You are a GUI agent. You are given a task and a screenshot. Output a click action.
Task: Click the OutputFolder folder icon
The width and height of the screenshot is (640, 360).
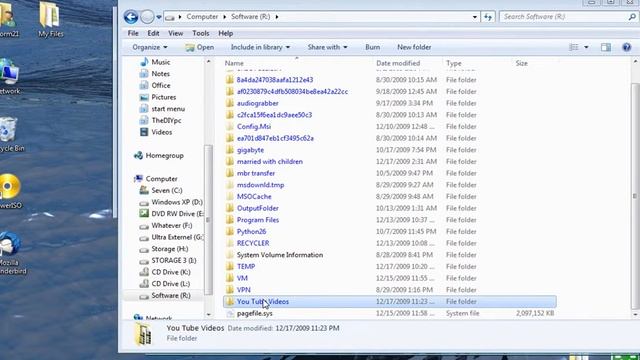pyautogui.click(x=230, y=208)
